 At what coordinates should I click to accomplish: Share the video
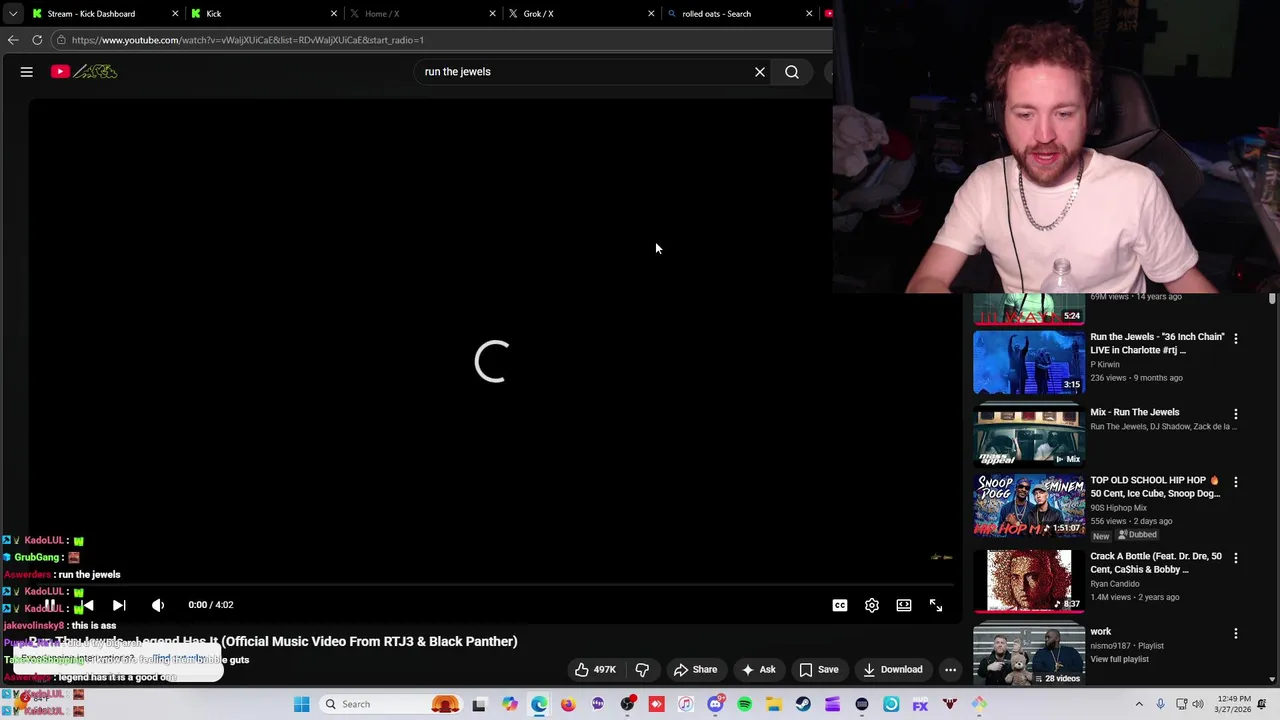695,670
